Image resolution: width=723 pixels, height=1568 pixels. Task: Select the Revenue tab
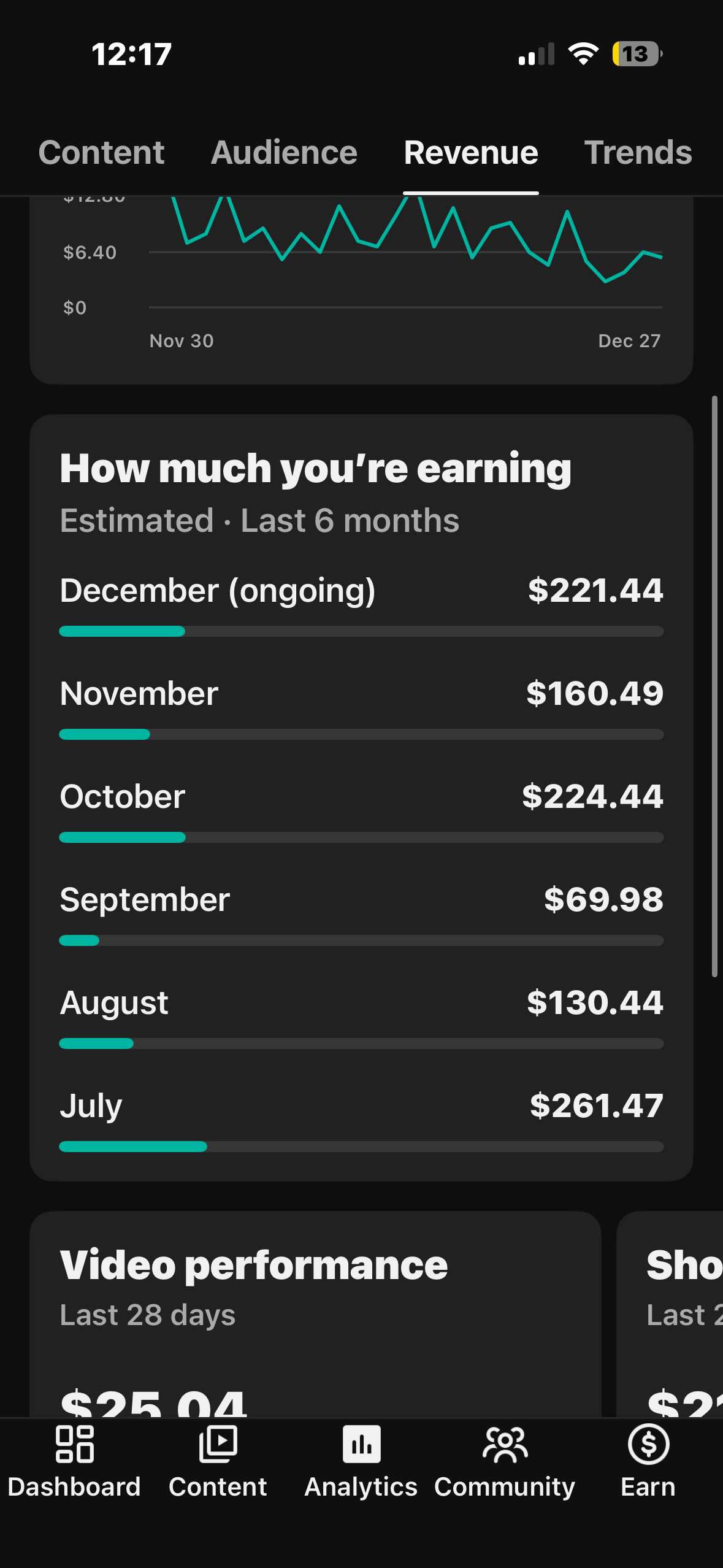[470, 152]
